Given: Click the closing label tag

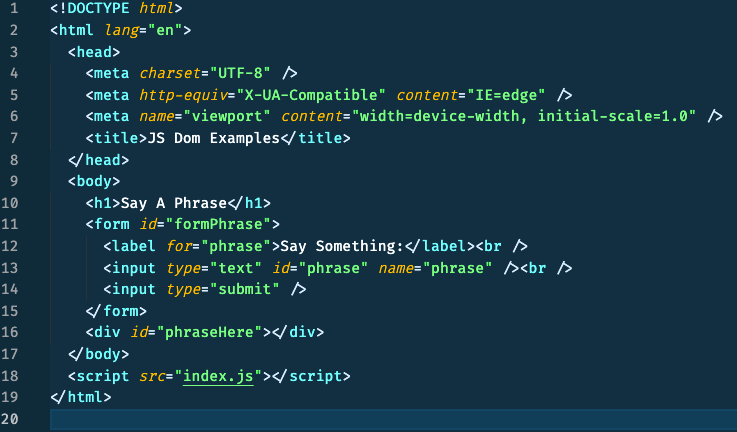Looking at the screenshot, I should (x=439, y=246).
